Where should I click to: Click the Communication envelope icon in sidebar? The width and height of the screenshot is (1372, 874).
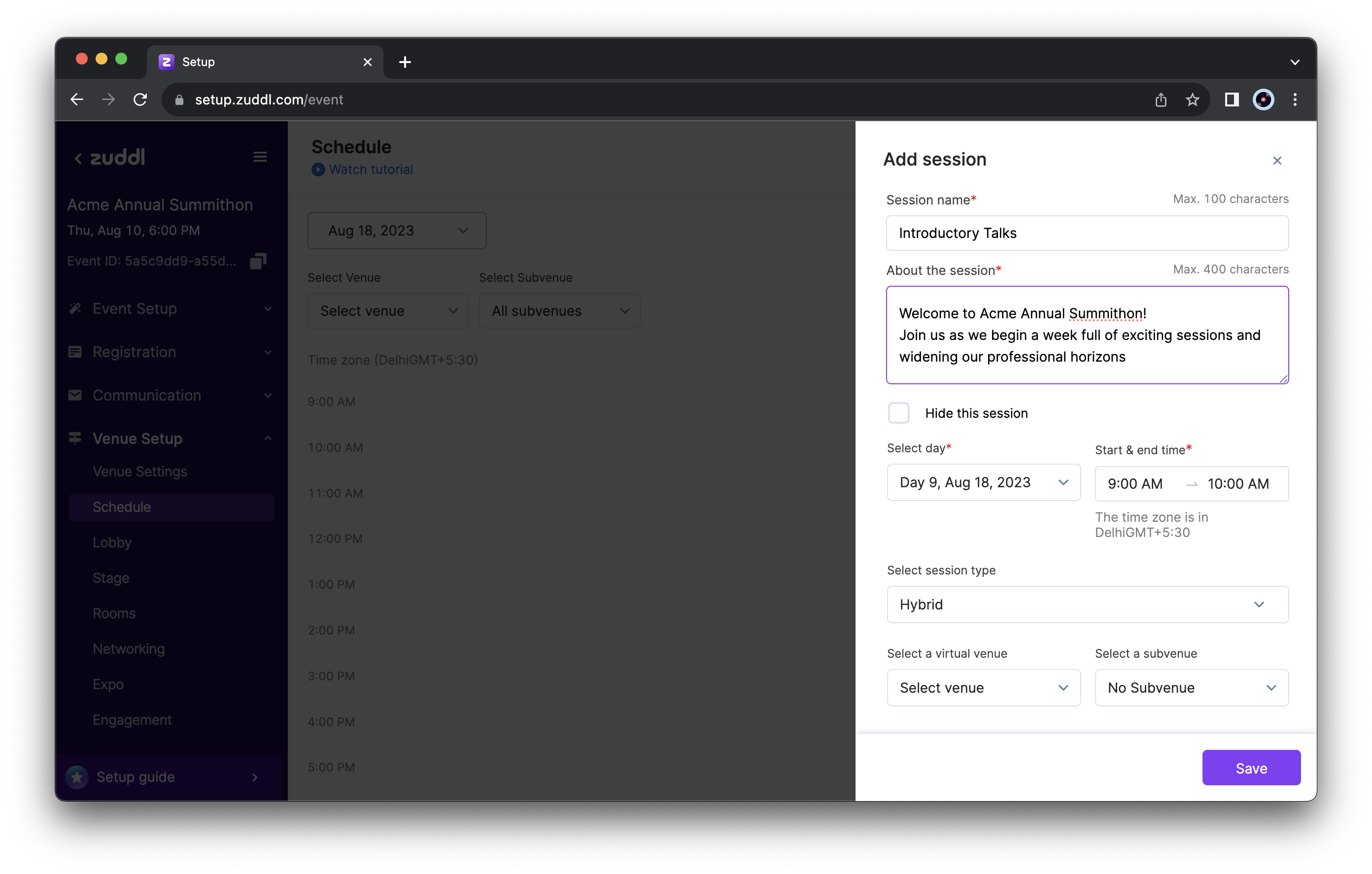point(76,395)
